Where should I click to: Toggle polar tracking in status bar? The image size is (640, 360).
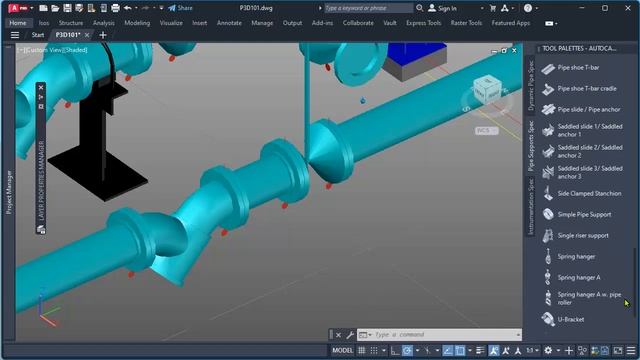407,350
